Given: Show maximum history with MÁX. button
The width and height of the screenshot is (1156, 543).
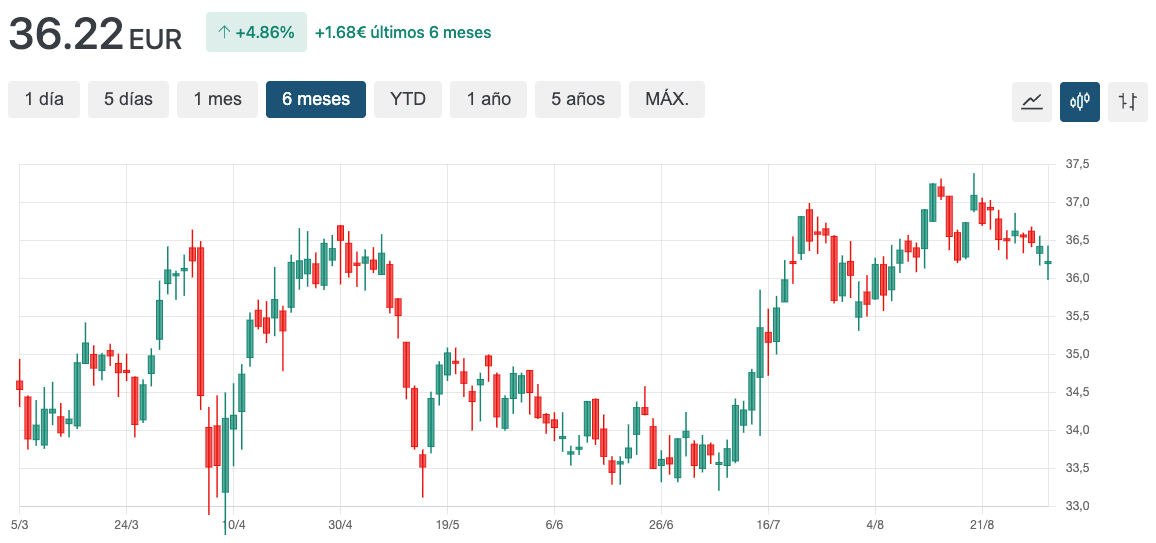Looking at the screenshot, I should pos(666,99).
